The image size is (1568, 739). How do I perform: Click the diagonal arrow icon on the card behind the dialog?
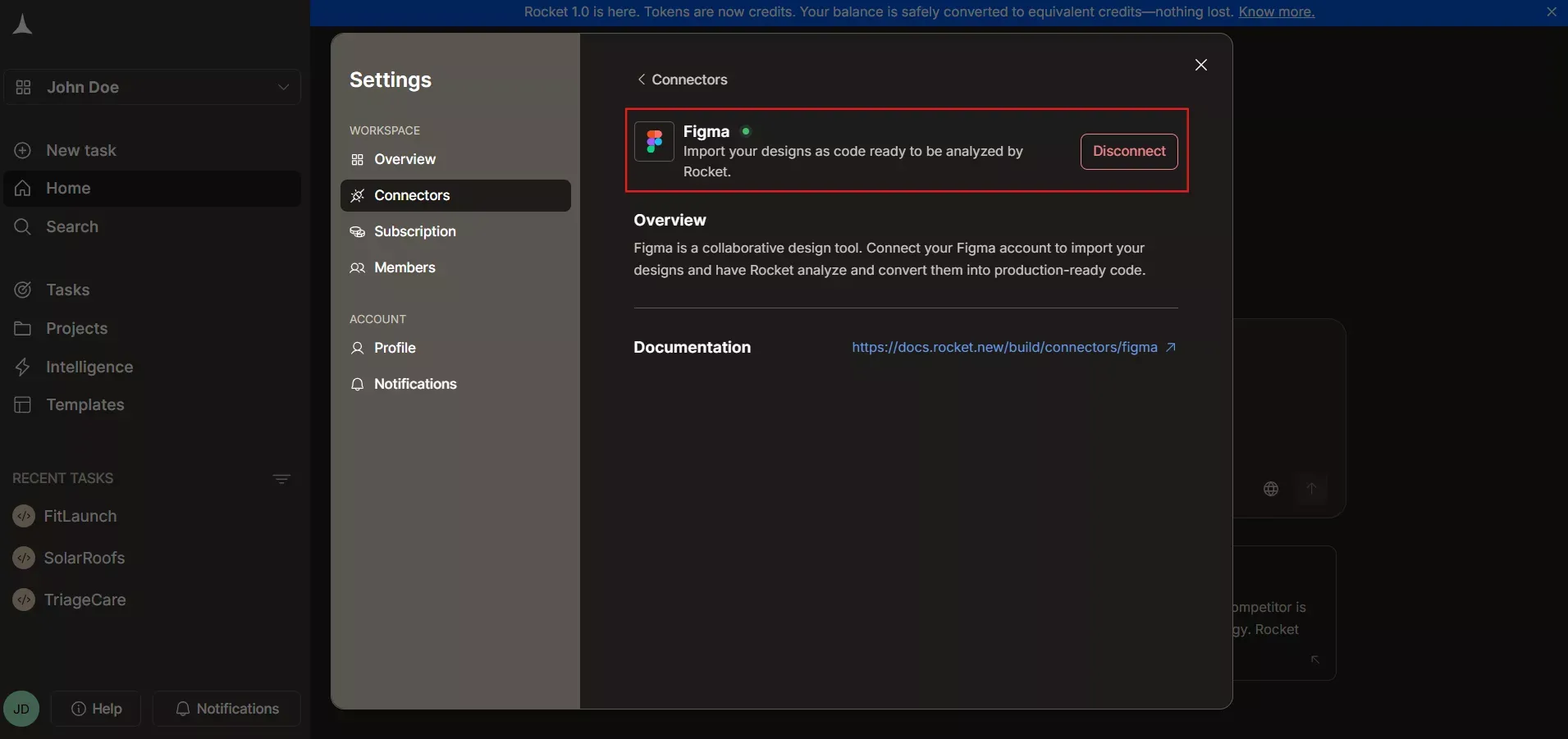pos(1315,659)
